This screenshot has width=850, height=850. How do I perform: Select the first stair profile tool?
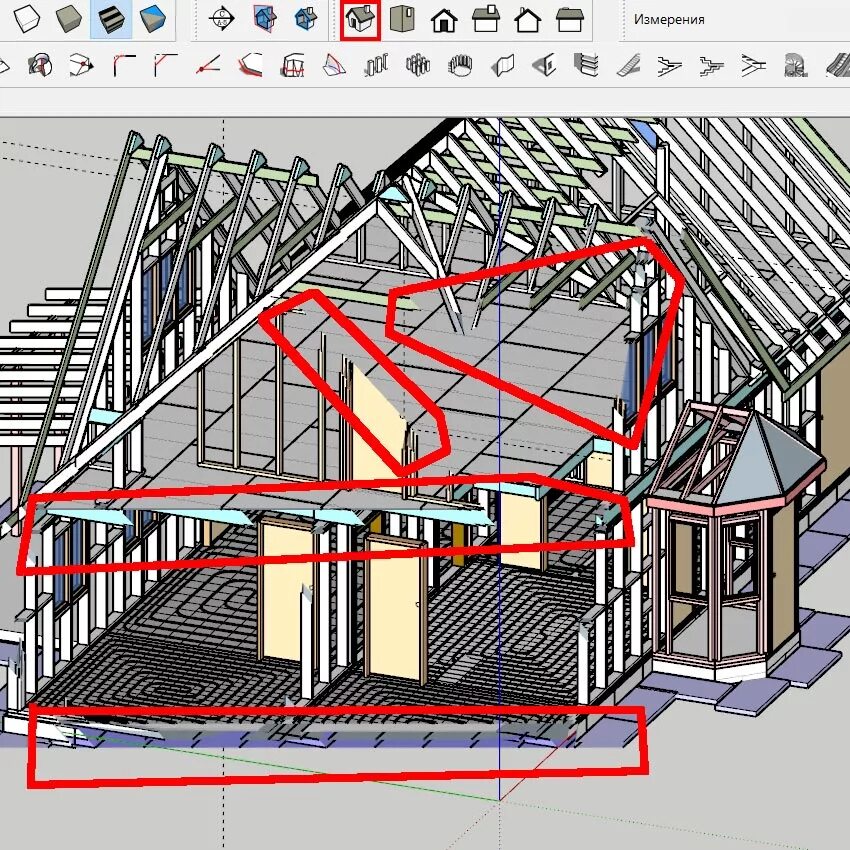tap(669, 66)
